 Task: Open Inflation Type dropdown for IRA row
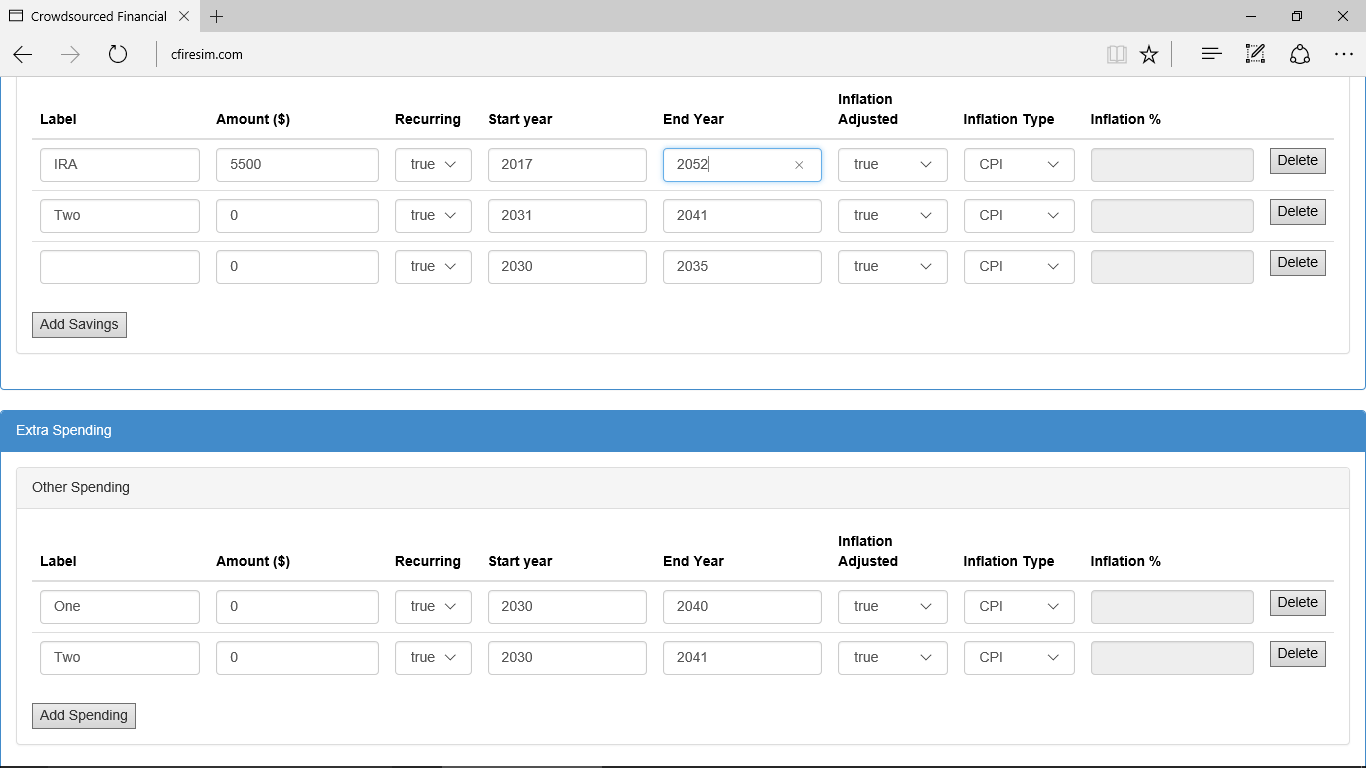(x=1019, y=165)
